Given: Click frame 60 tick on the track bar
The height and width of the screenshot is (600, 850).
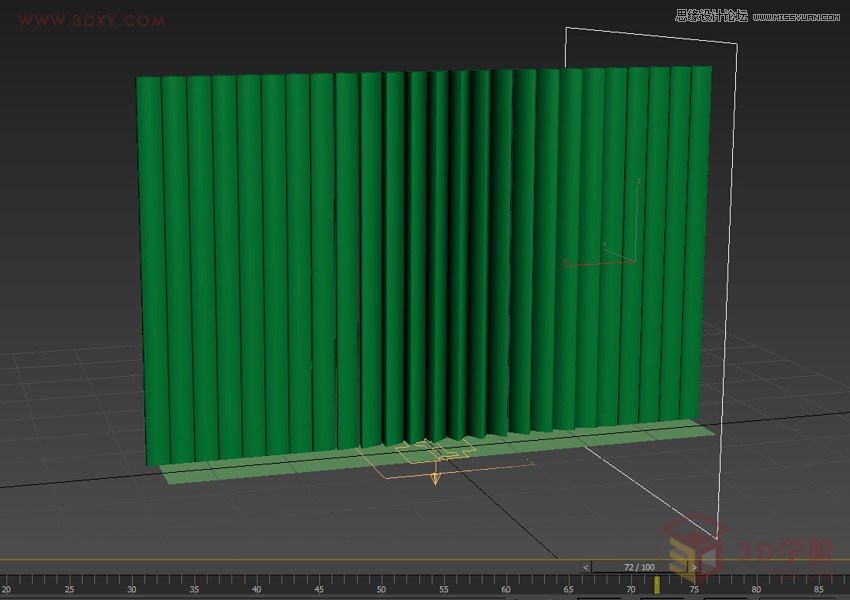Looking at the screenshot, I should point(505,584).
